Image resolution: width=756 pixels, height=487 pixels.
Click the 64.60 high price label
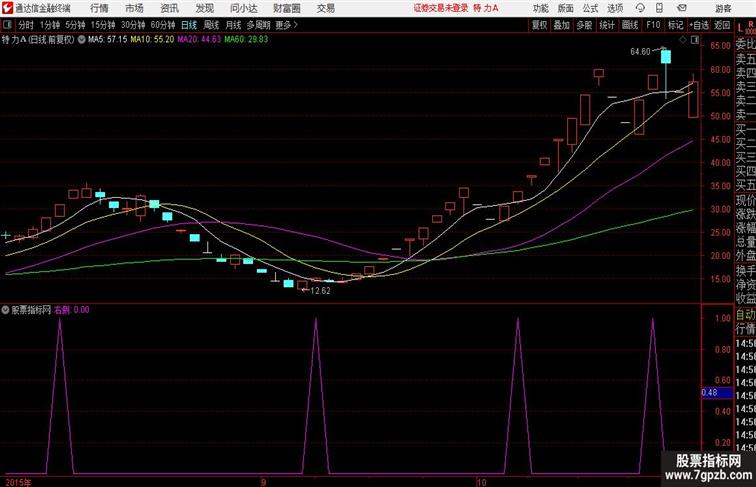640,52
